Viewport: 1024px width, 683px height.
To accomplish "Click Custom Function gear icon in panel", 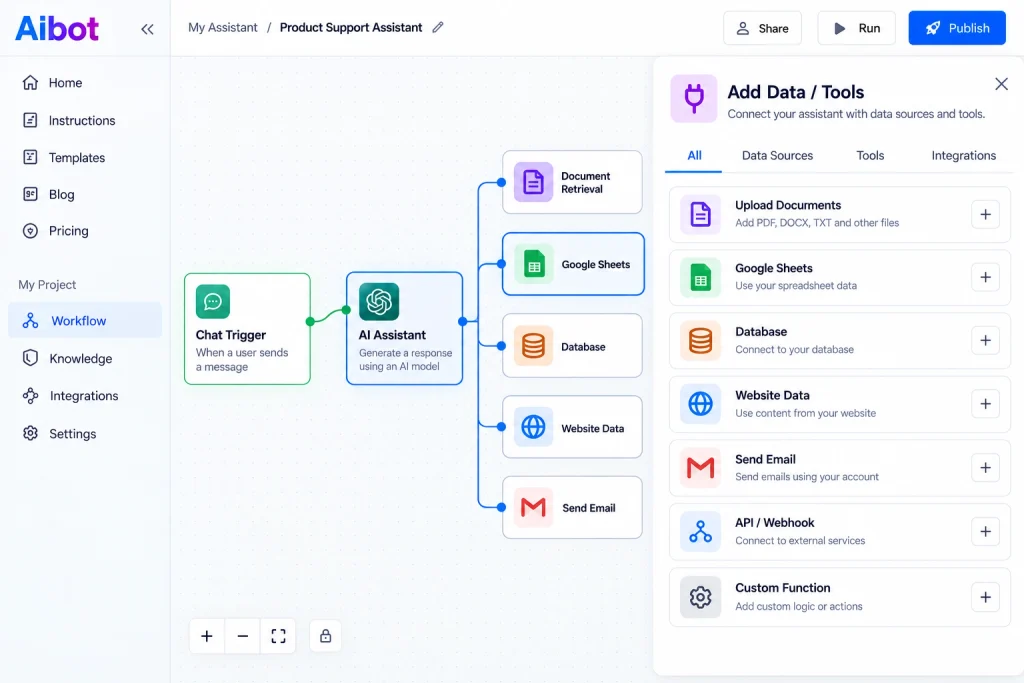I will (700, 597).
